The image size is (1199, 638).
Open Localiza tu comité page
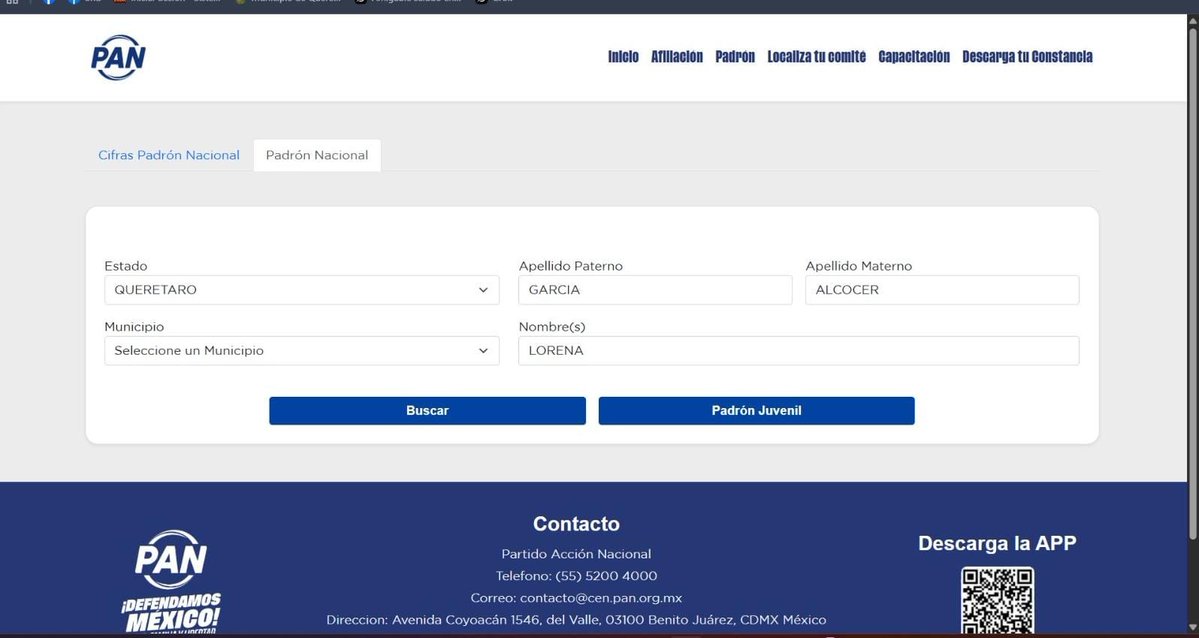click(x=817, y=57)
